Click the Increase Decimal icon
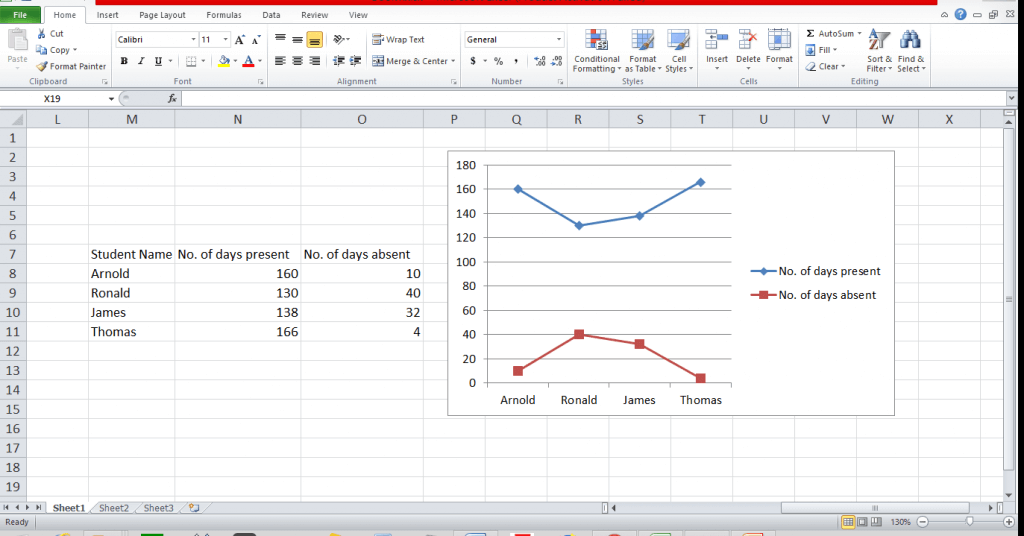 point(540,61)
